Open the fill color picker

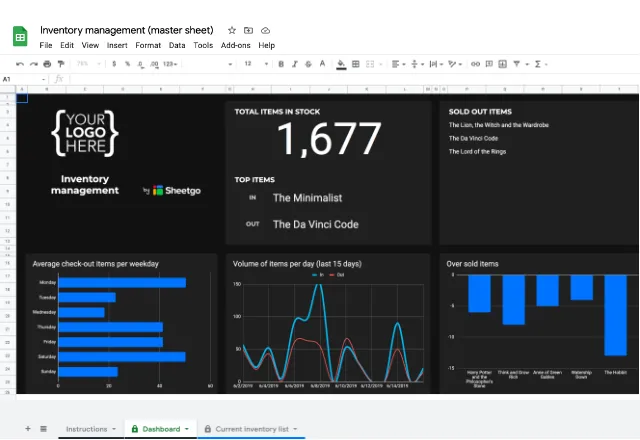(x=341, y=64)
